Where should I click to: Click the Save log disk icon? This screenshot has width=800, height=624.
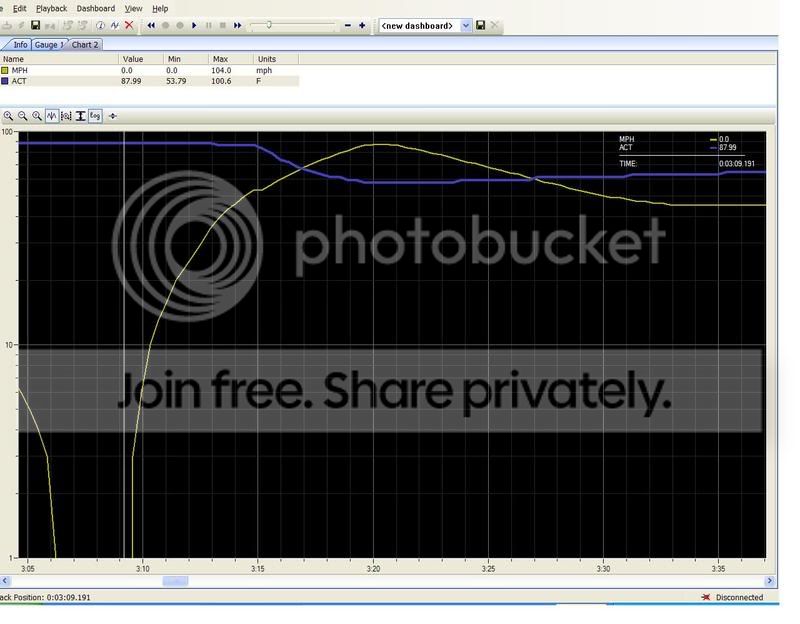pyautogui.click(x=35, y=25)
